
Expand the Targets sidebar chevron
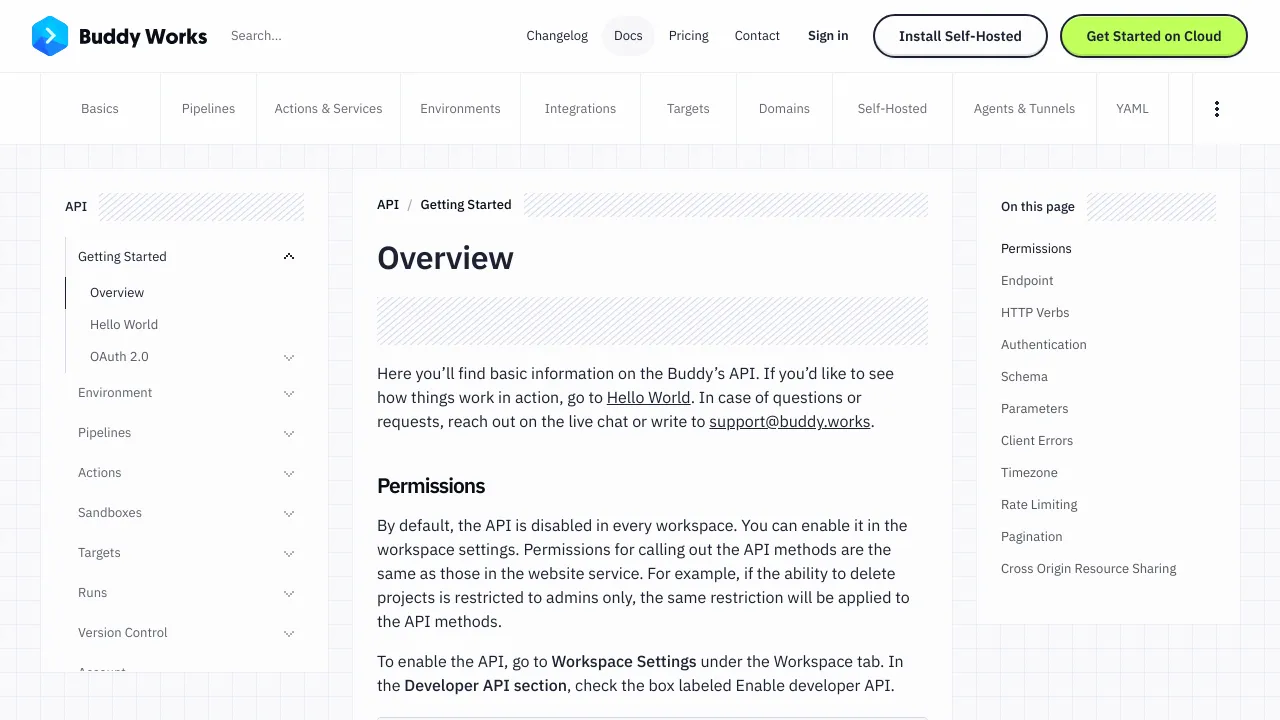pyautogui.click(x=289, y=553)
